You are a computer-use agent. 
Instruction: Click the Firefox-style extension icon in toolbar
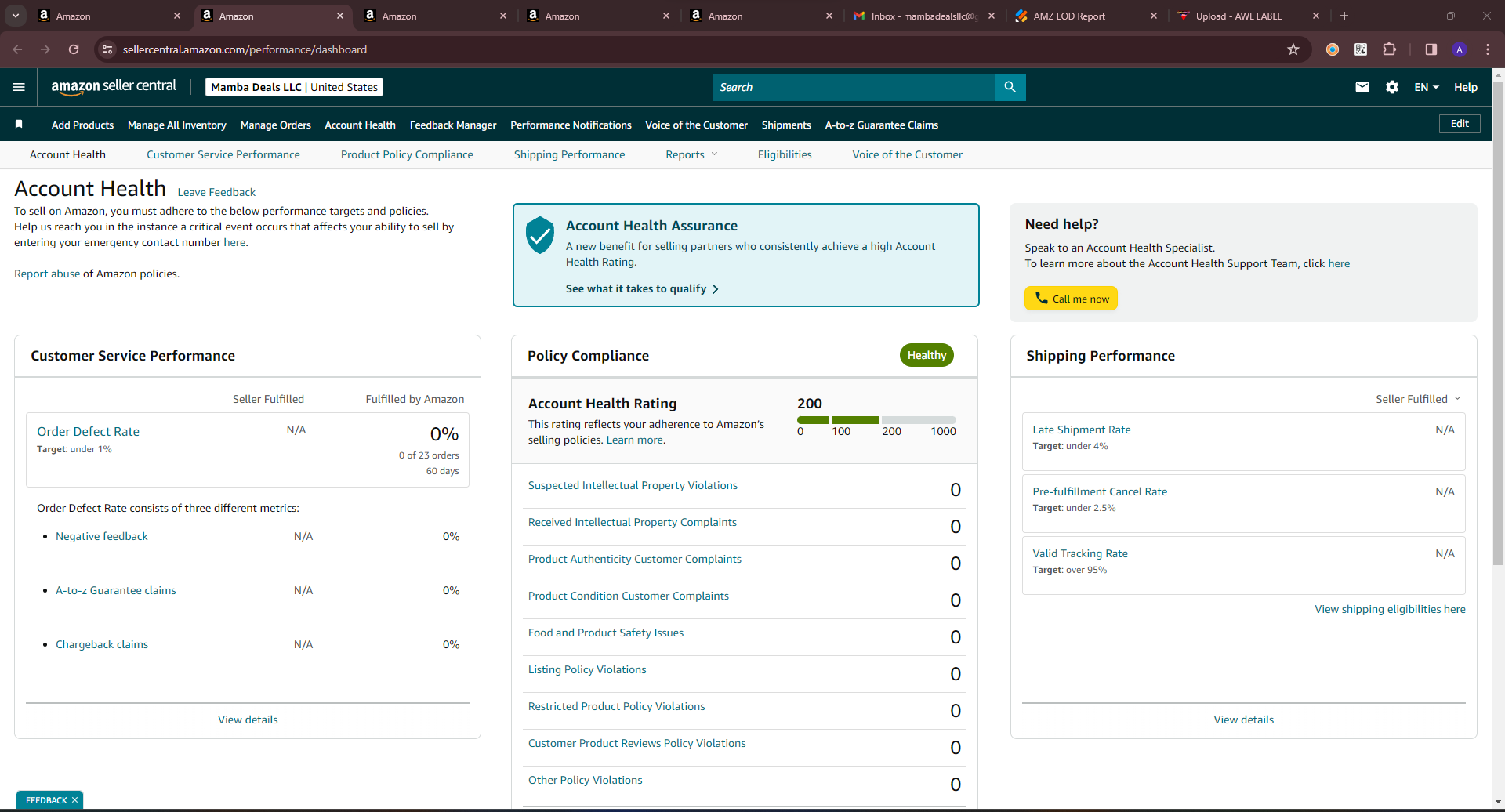coord(1333,49)
